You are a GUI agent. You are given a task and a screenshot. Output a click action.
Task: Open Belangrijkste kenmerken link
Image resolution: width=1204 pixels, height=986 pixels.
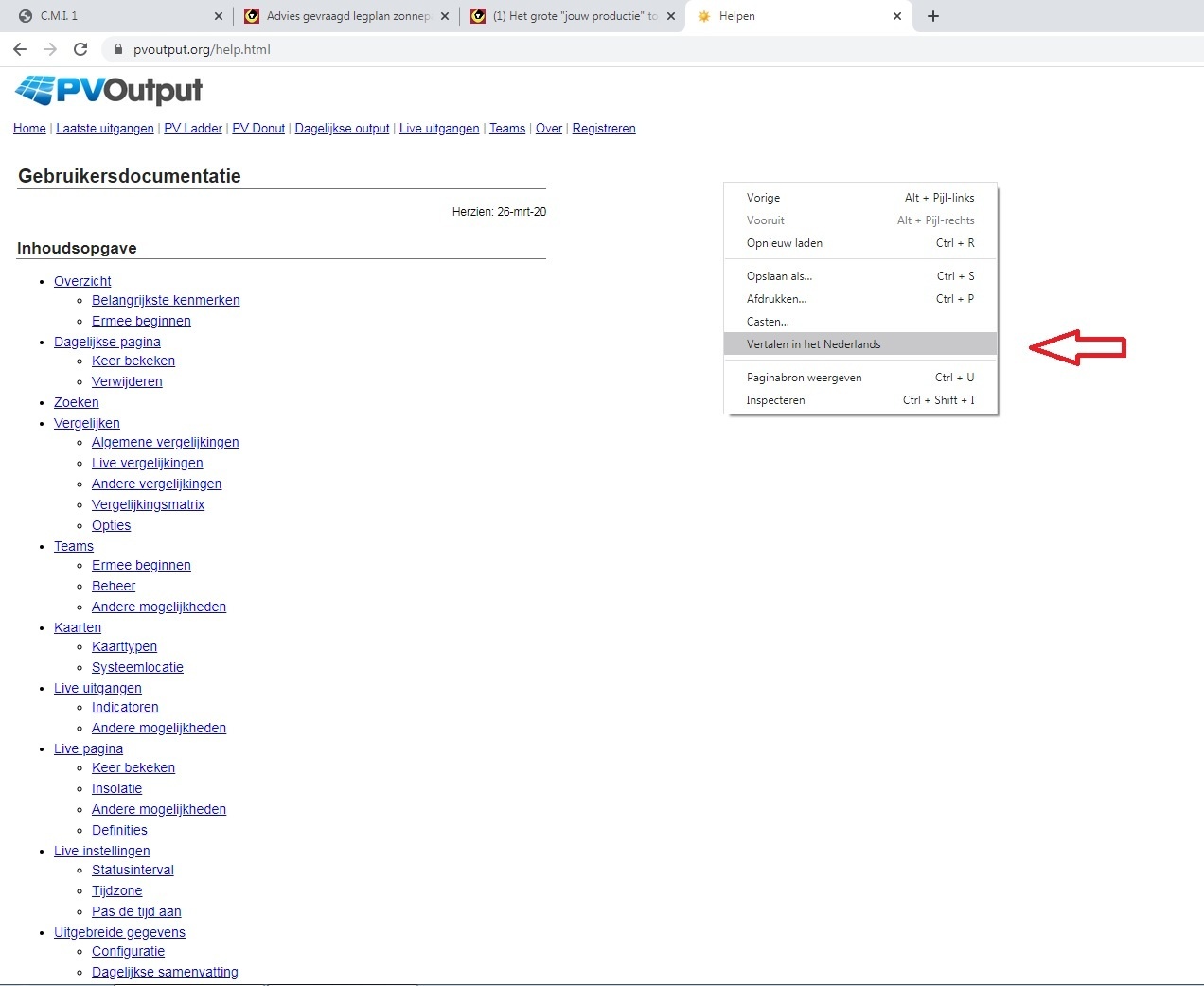[166, 300]
